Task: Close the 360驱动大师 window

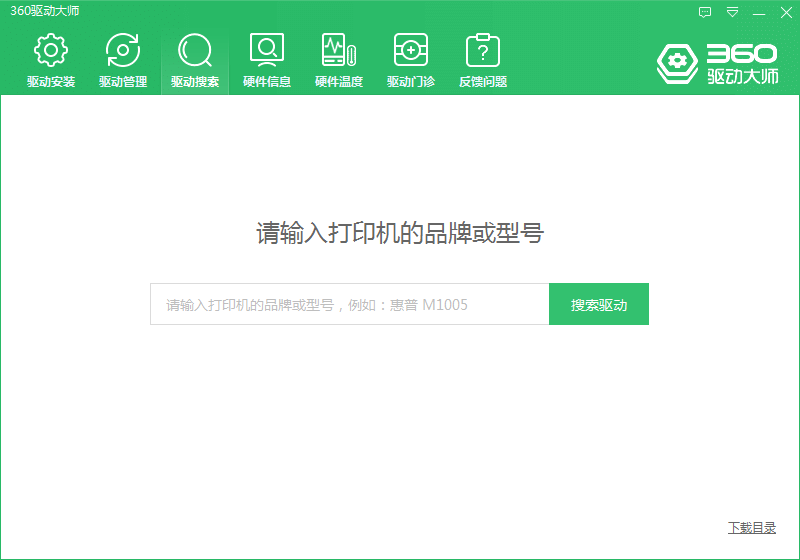Action: (786, 12)
